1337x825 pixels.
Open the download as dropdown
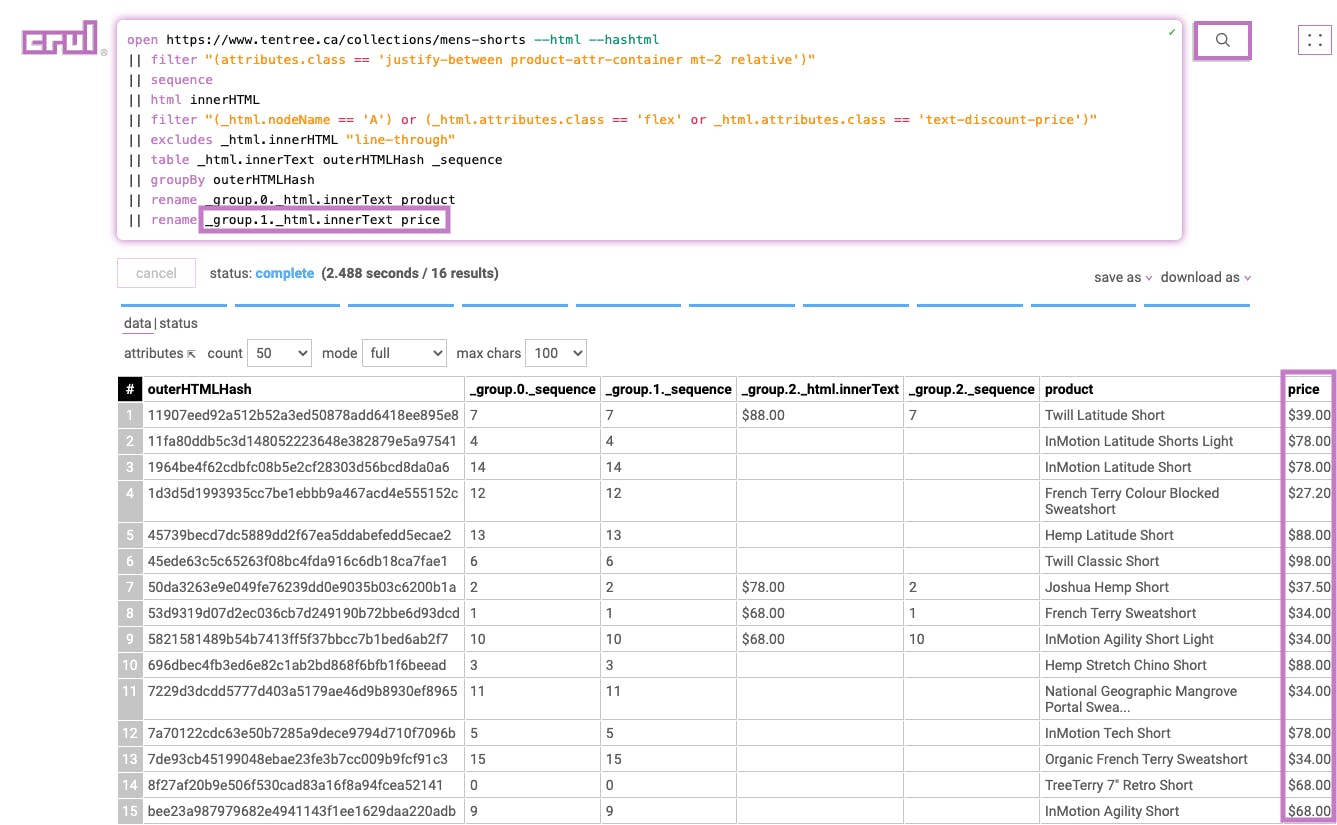point(1206,277)
